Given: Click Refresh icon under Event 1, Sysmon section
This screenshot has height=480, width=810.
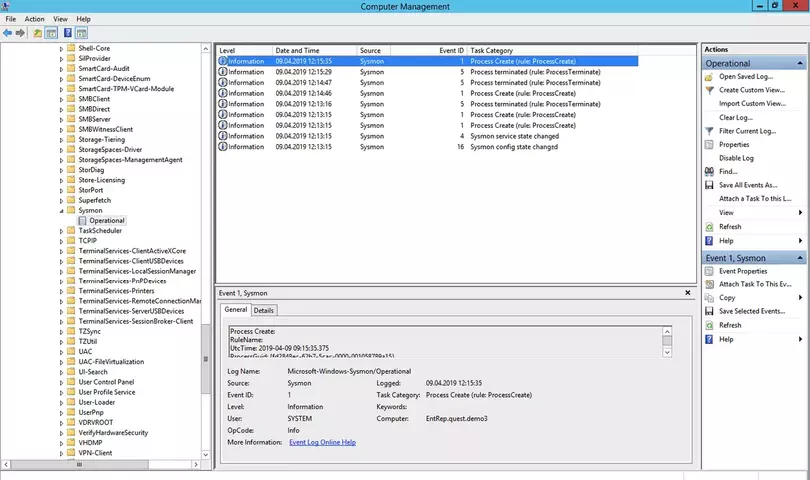Looking at the screenshot, I should (x=709, y=325).
